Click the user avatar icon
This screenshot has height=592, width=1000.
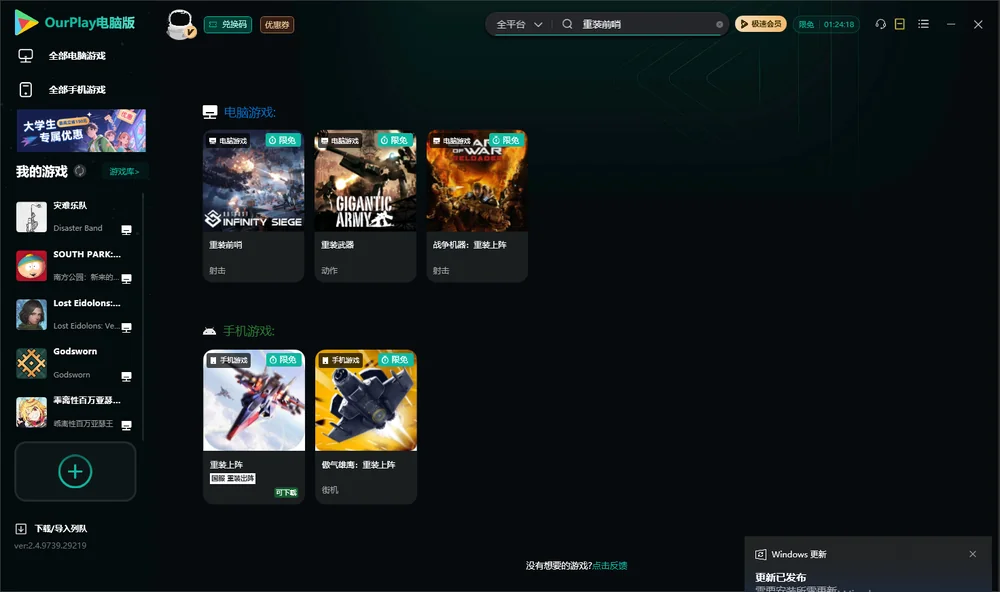coord(180,24)
